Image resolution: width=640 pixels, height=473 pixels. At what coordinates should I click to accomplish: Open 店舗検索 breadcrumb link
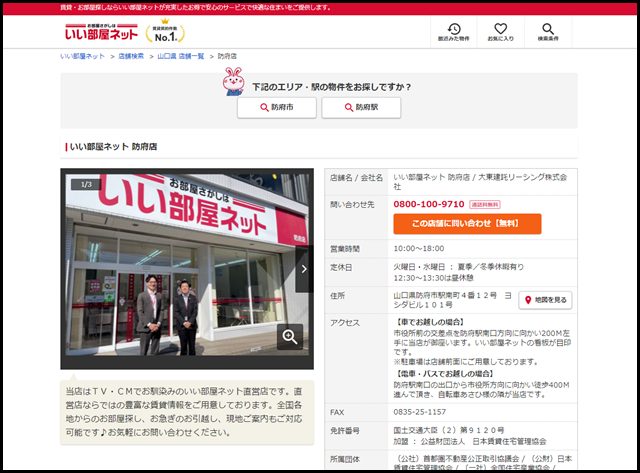click(x=131, y=56)
